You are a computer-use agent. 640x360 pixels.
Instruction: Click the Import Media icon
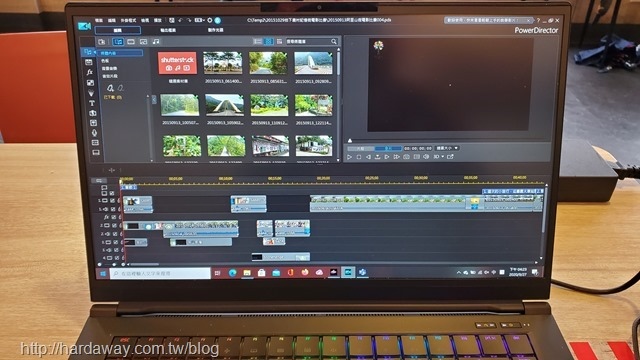[x=102, y=42]
